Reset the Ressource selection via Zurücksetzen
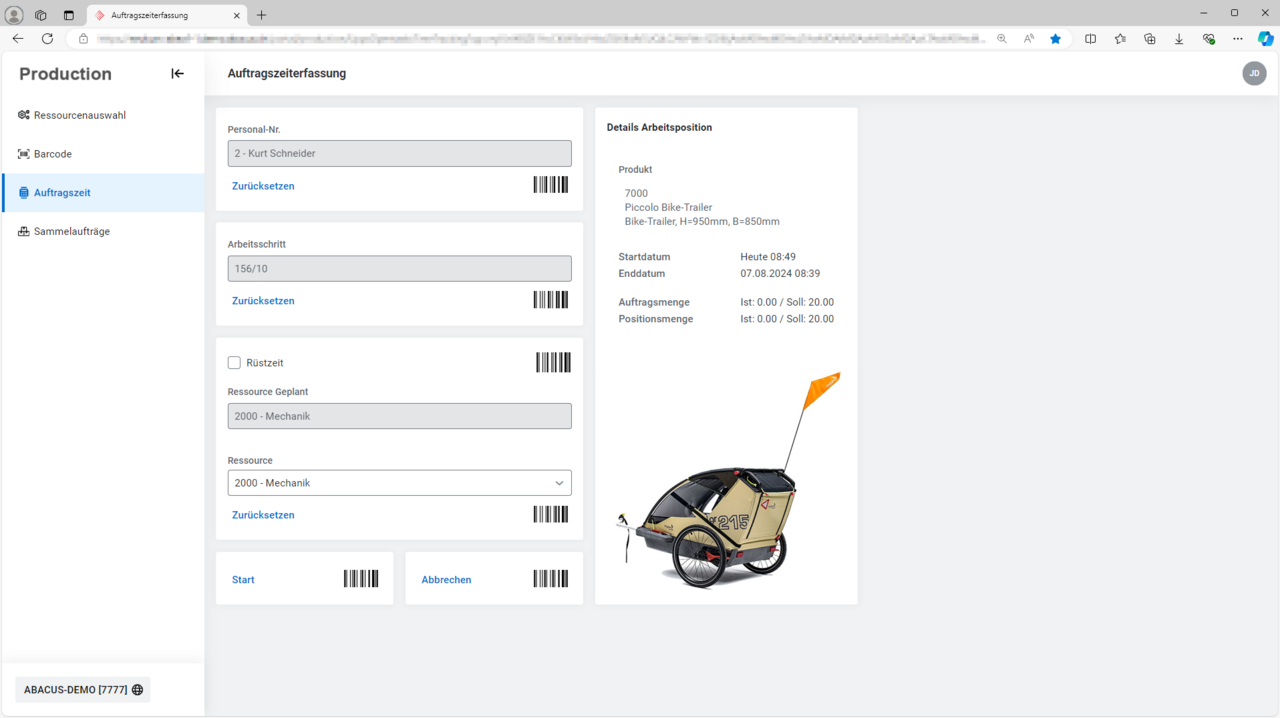 [263, 515]
